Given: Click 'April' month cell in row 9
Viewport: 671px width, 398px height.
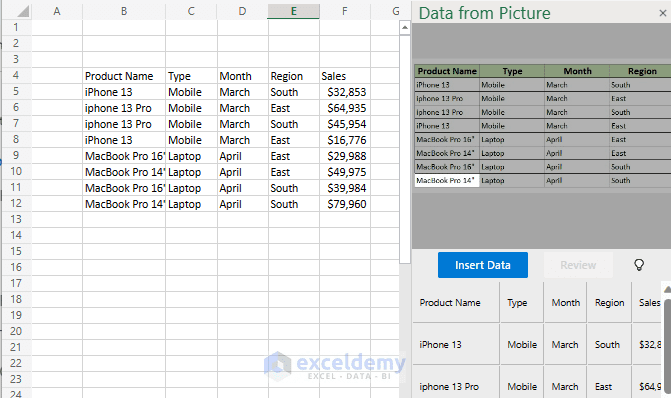Looking at the screenshot, I should (242, 156).
